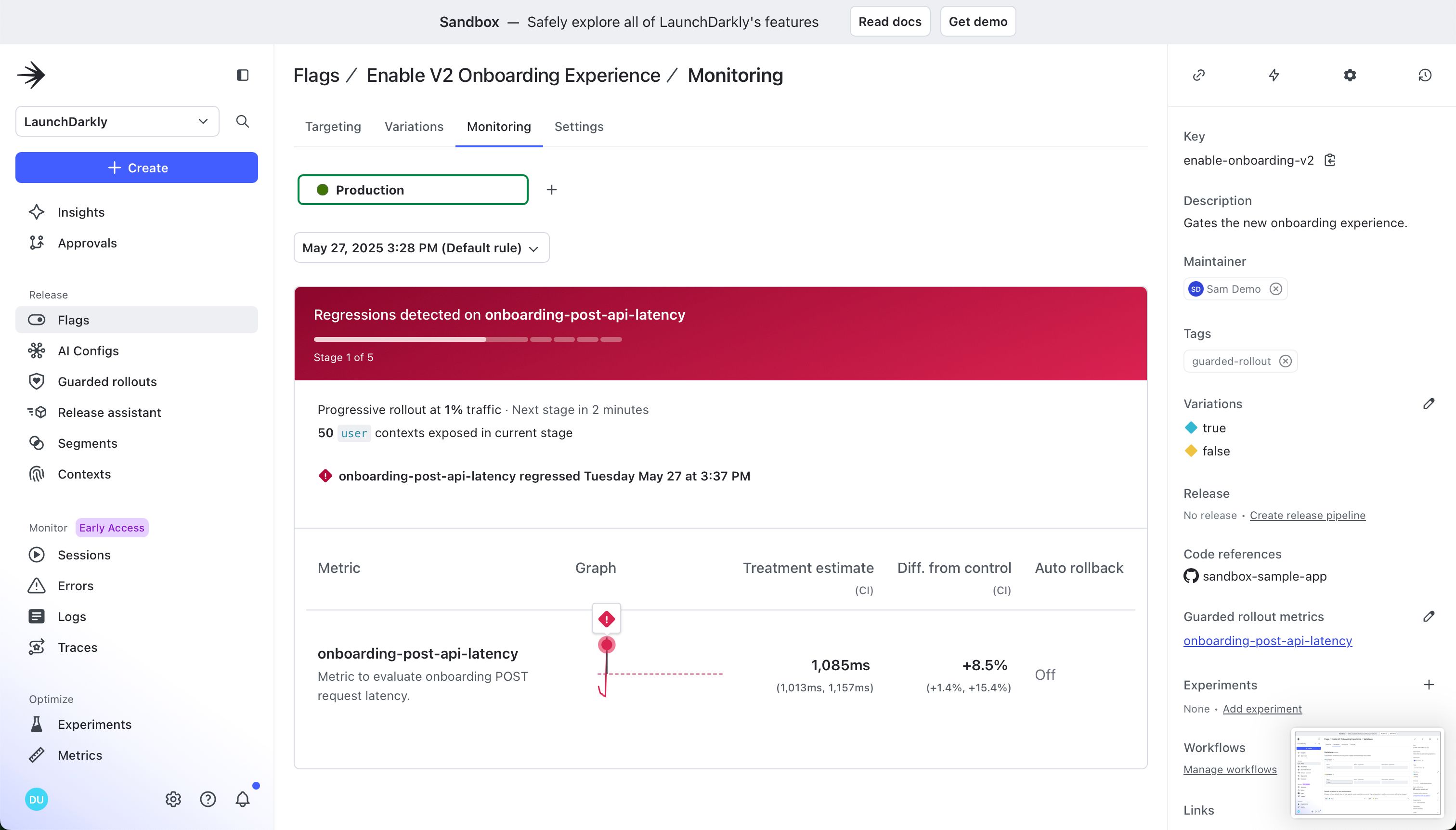This screenshot has height=830, width=1456.
Task: Click the +8.5% diff from control
Action: click(985, 665)
